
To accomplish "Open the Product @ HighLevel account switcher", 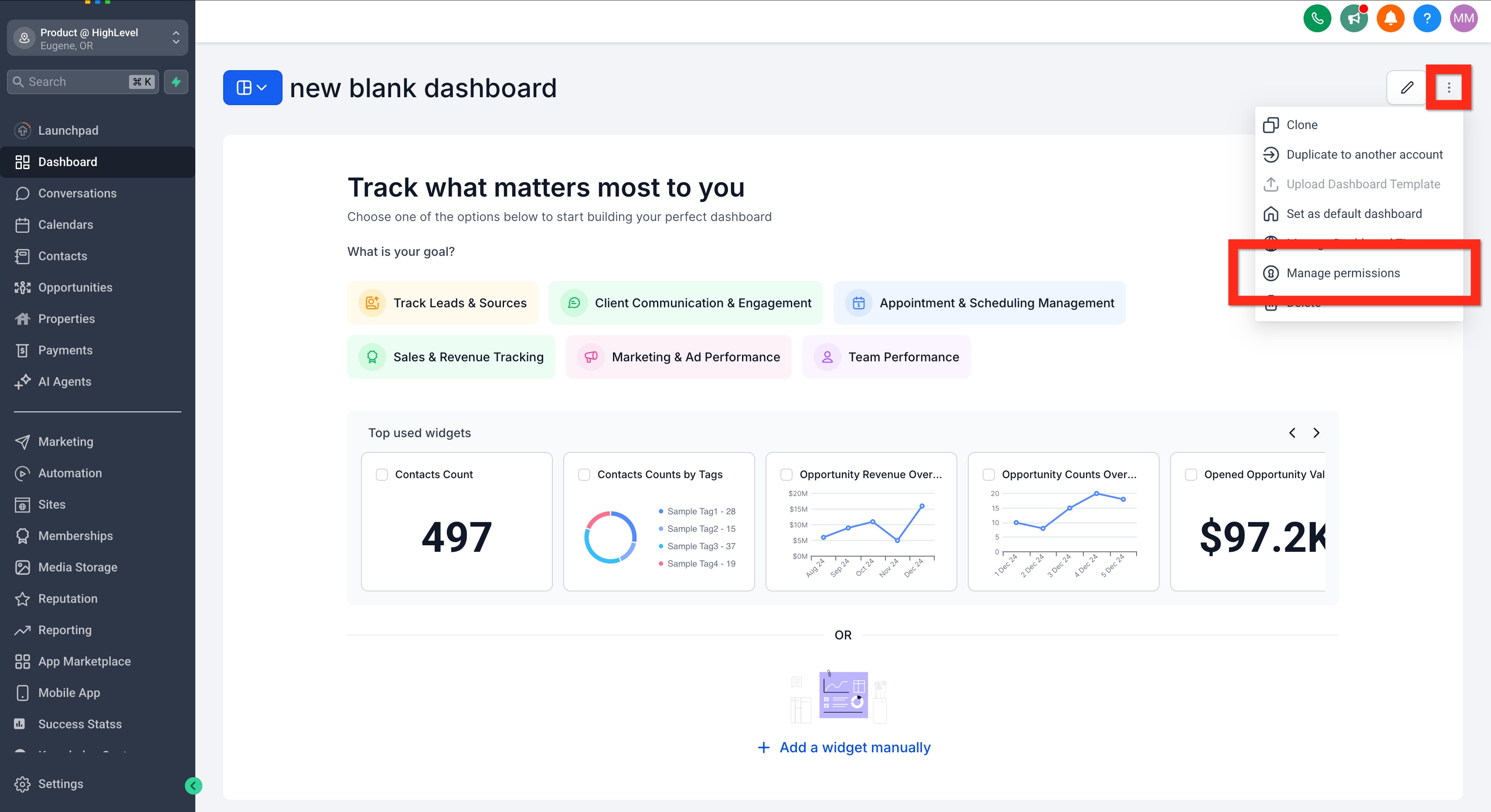I will click(x=97, y=38).
